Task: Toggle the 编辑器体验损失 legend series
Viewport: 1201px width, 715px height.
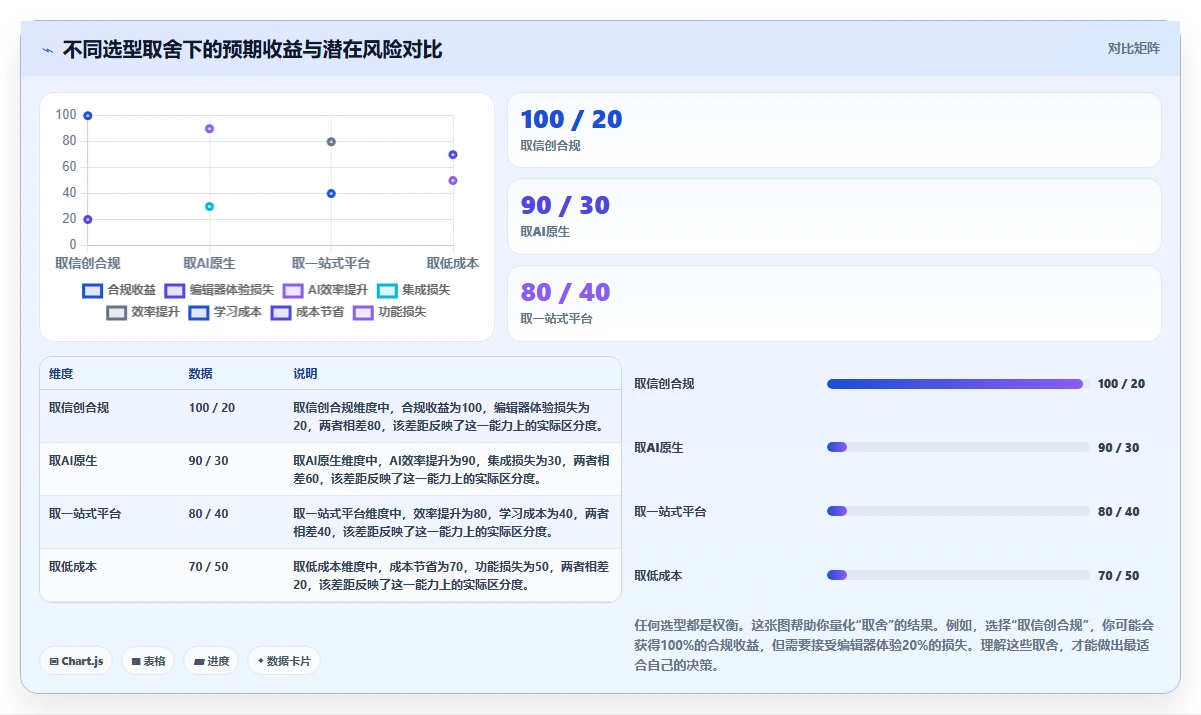Action: (x=219, y=290)
